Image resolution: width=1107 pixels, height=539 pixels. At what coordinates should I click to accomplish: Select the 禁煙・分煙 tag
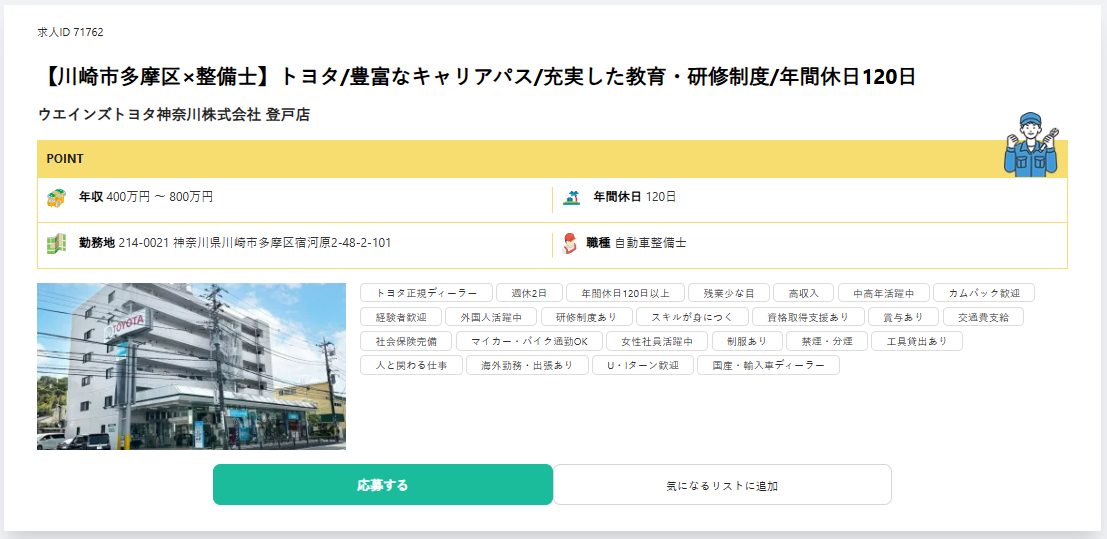click(x=827, y=341)
